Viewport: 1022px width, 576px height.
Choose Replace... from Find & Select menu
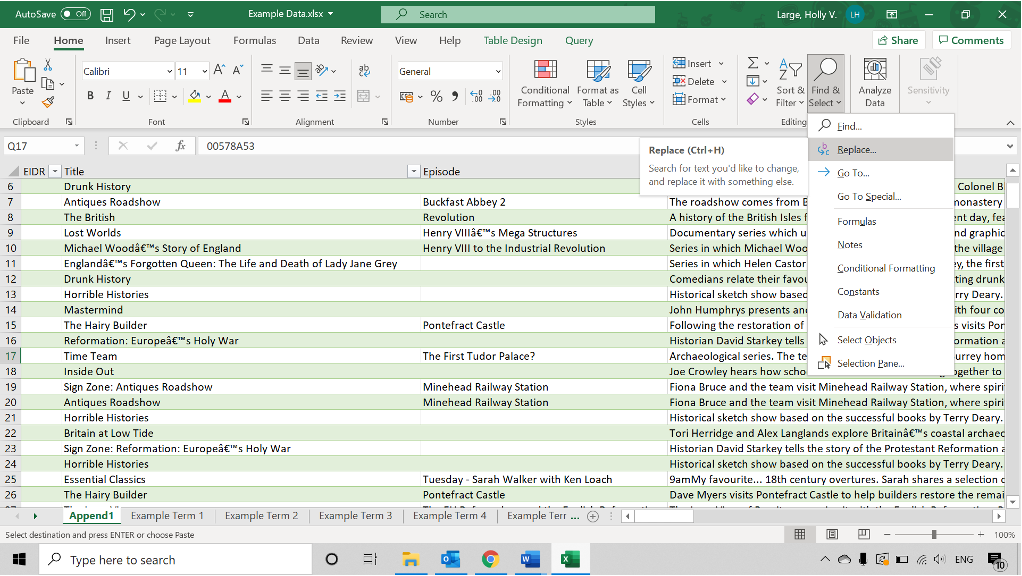click(x=881, y=150)
